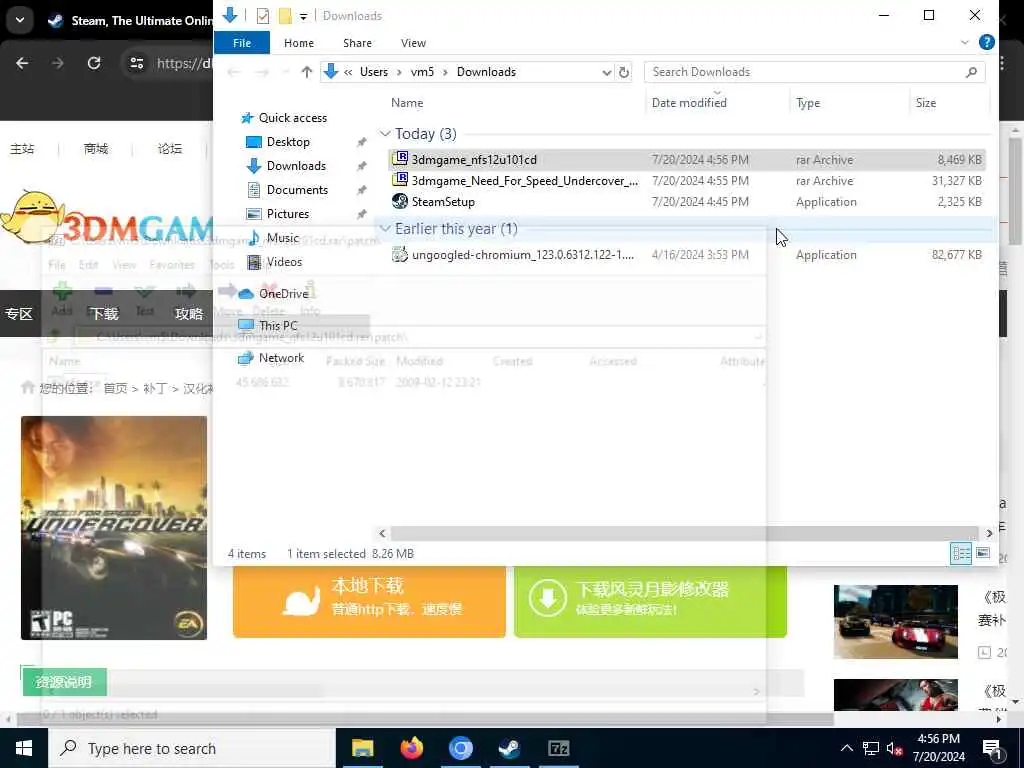Open the address bar history dropdown
The image size is (1024, 768).
click(606, 72)
